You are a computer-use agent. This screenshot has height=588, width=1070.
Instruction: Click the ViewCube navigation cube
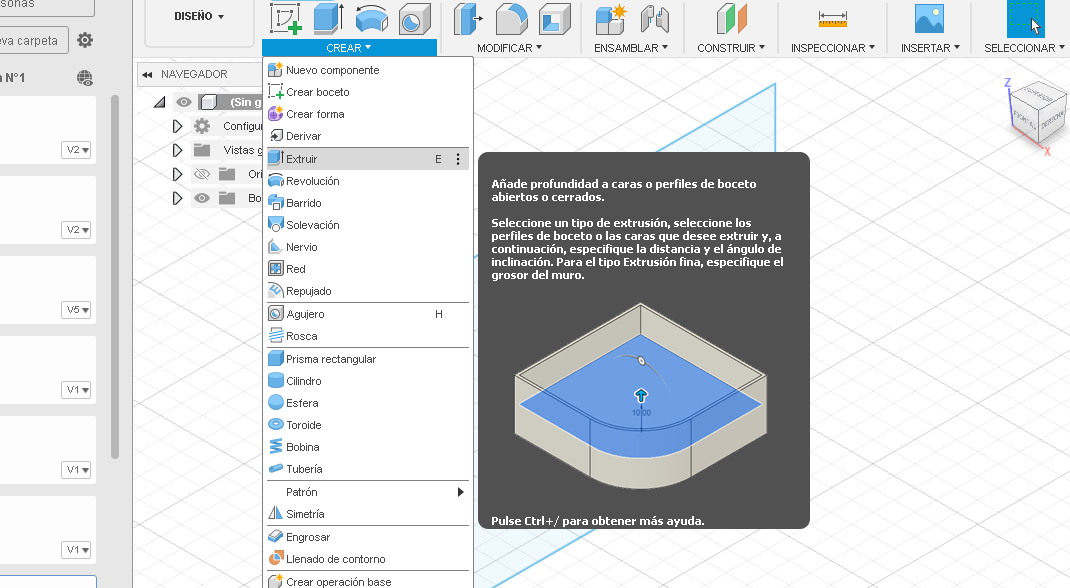1037,113
